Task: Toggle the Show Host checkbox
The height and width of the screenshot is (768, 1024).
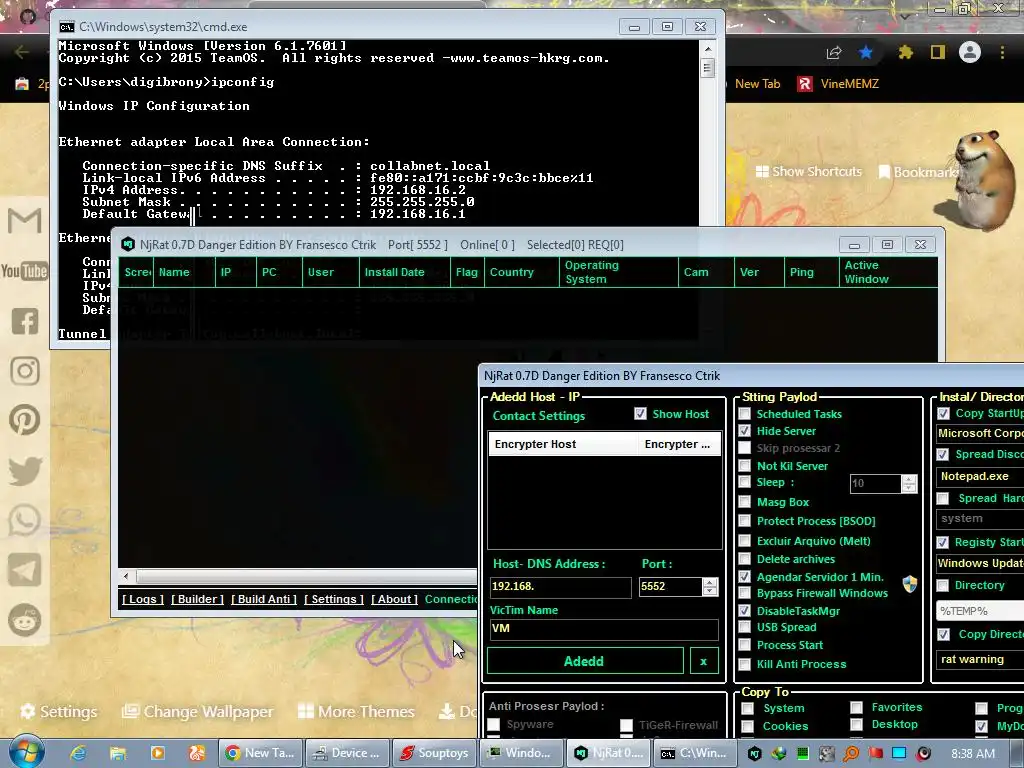Action: point(640,414)
